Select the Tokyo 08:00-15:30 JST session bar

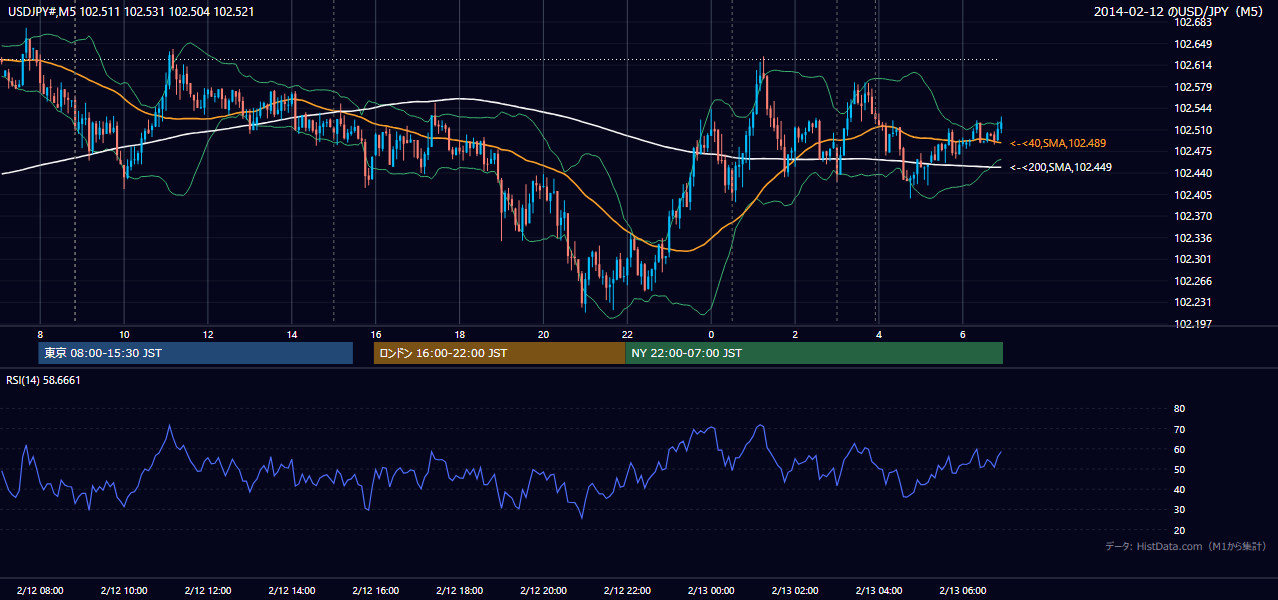point(196,353)
